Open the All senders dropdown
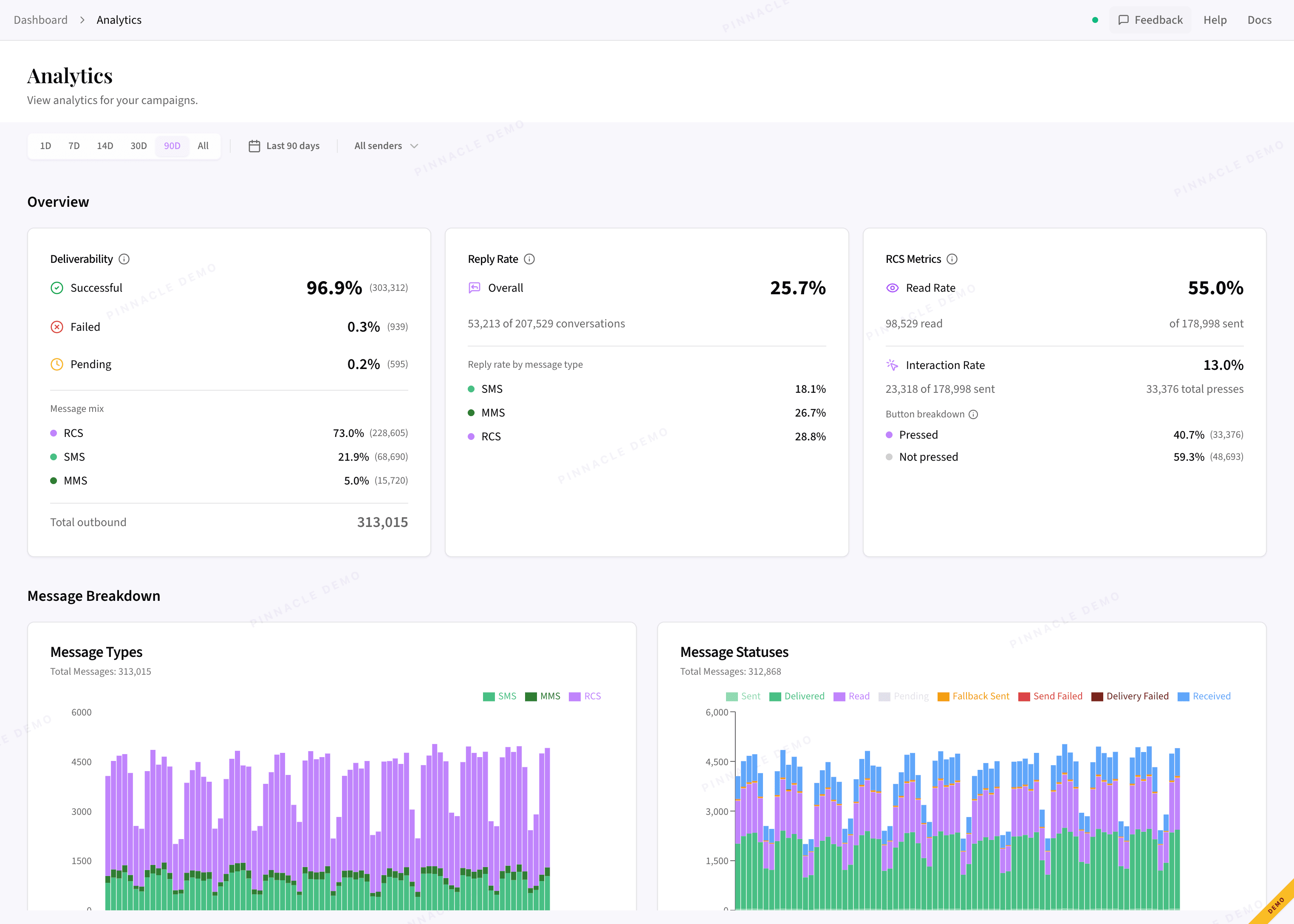 (386, 146)
